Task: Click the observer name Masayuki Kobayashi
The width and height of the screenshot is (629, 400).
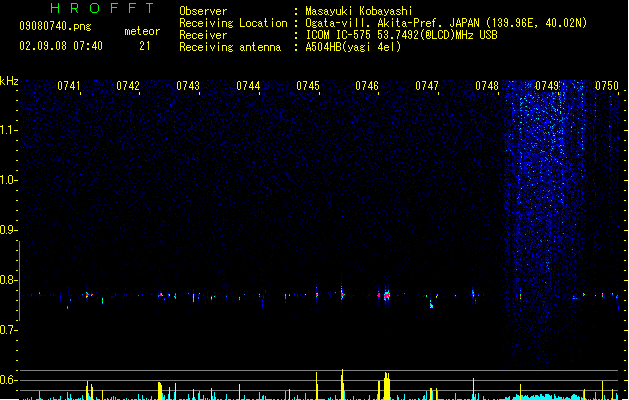Action: [359, 11]
